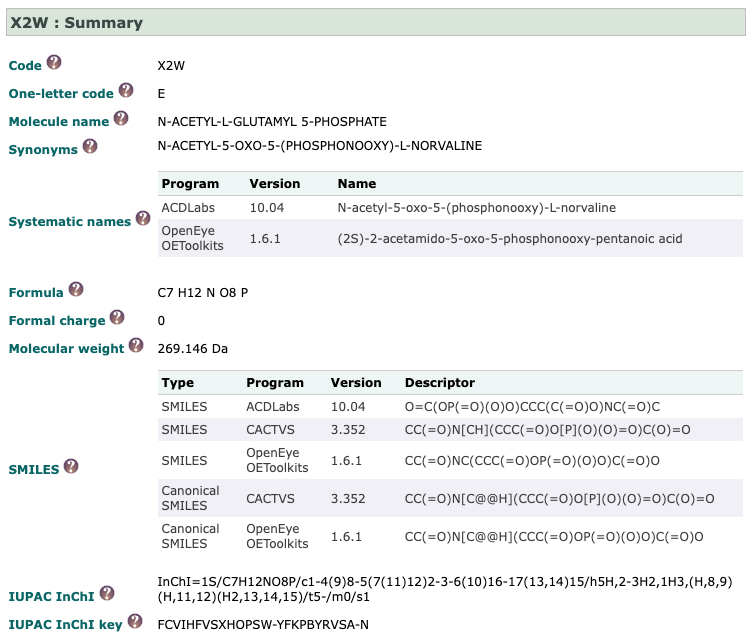Click the formula value C7 H12 N O8 P
Image resolution: width=755 pixels, height=643 pixels.
pos(203,293)
